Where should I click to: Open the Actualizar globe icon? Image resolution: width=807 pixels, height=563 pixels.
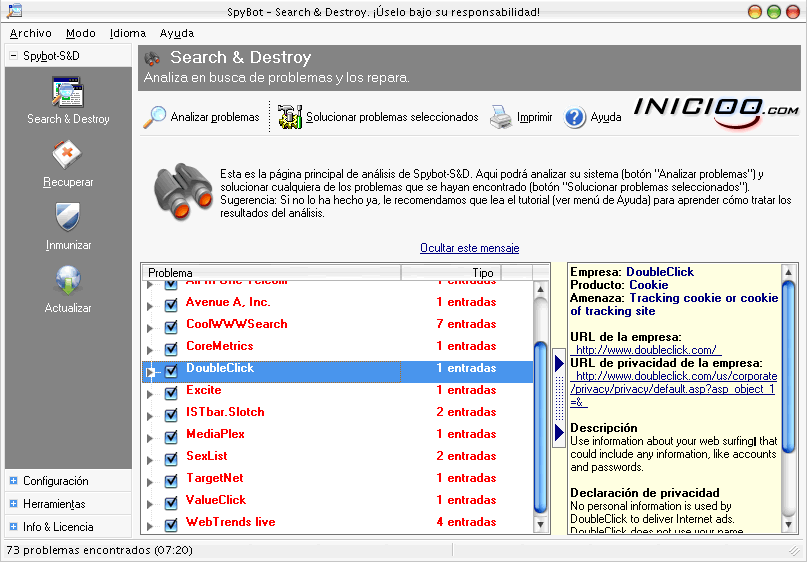pyautogui.click(x=68, y=280)
